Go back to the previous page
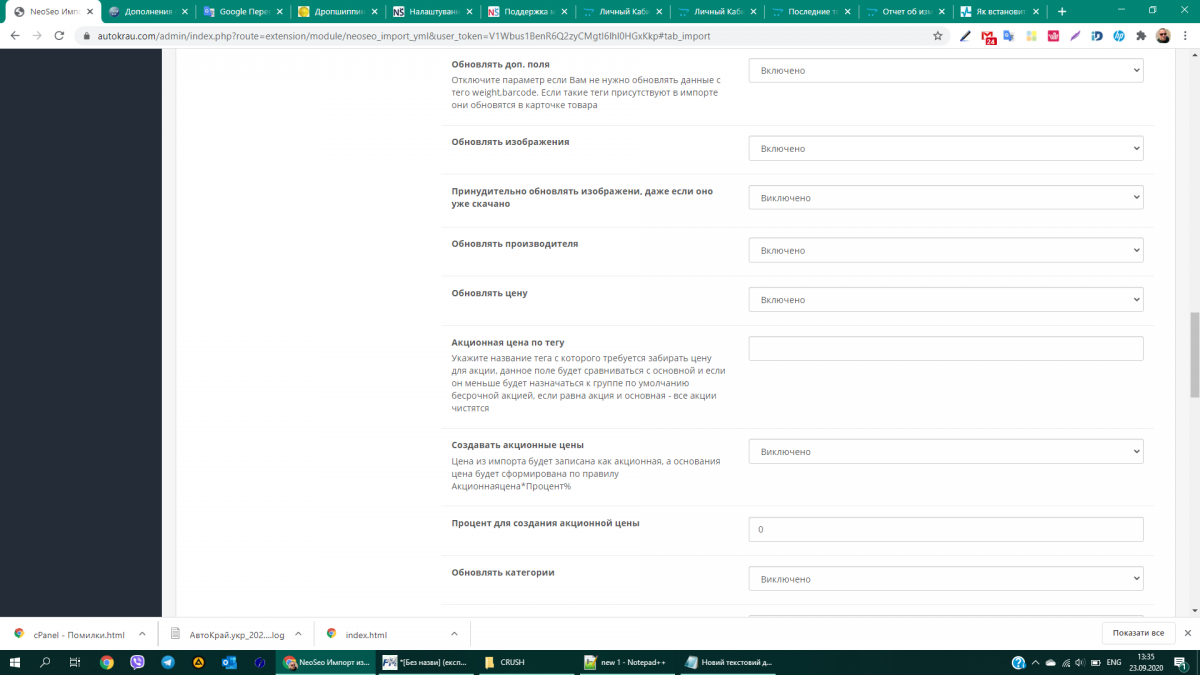Screen dimensions: 1200x675 (14, 35)
